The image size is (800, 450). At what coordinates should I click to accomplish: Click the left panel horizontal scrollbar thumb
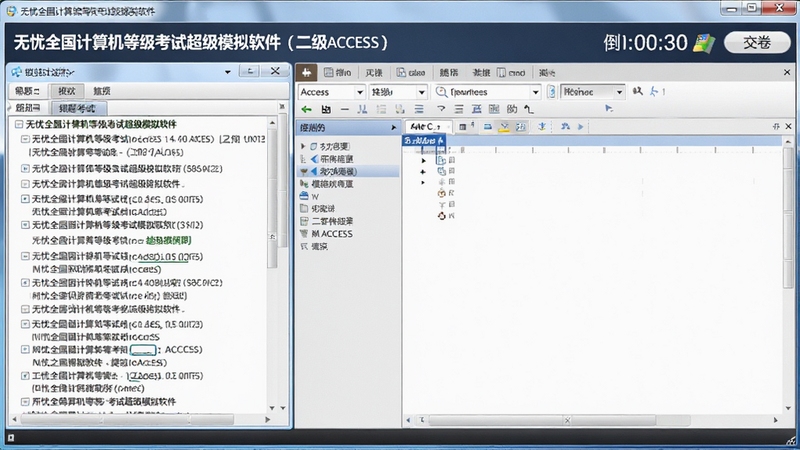[x=127, y=419]
